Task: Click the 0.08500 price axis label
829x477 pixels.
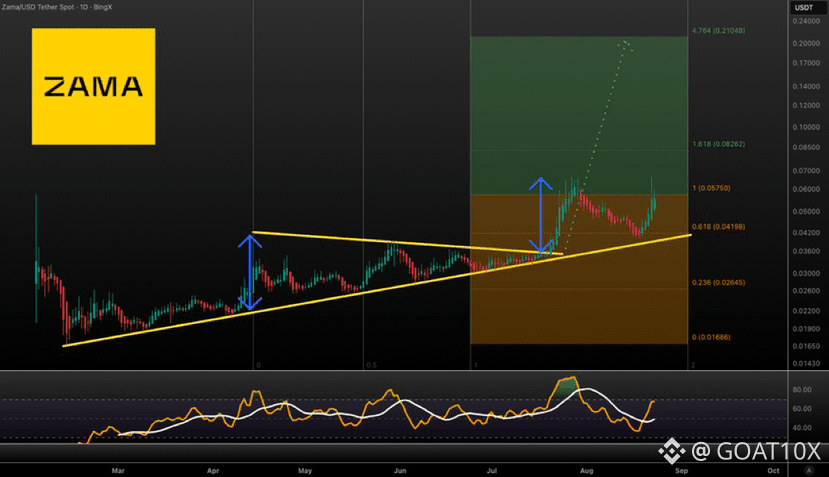Action: coord(806,148)
